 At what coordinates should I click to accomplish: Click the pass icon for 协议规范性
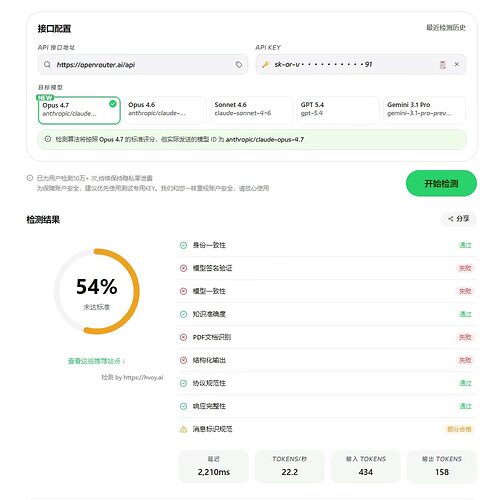coord(183,383)
